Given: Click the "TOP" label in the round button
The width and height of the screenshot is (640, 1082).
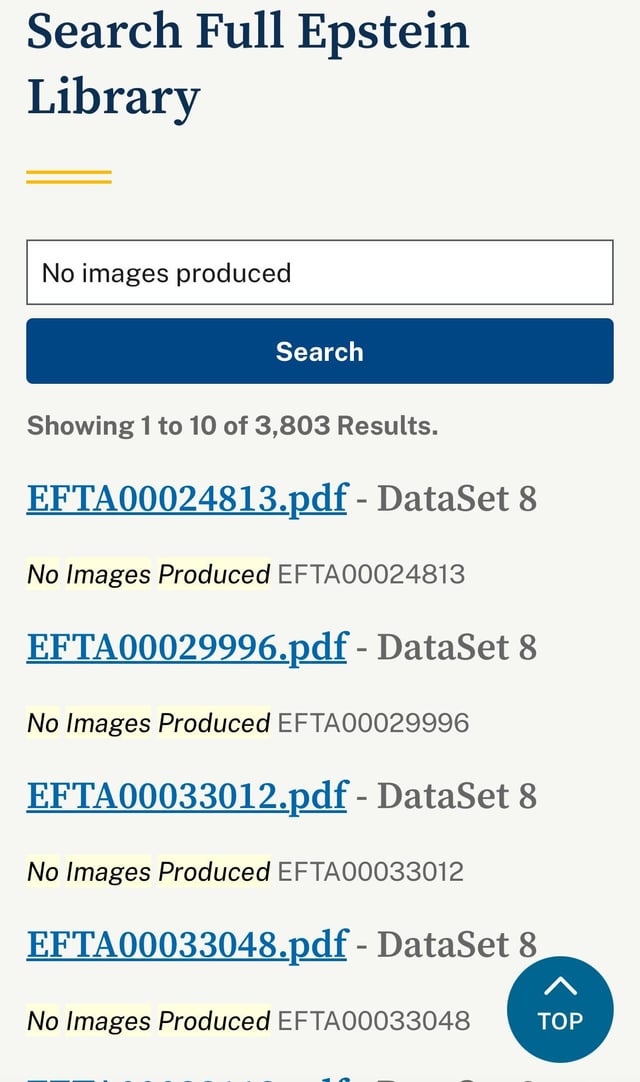Looking at the screenshot, I should point(560,1021).
